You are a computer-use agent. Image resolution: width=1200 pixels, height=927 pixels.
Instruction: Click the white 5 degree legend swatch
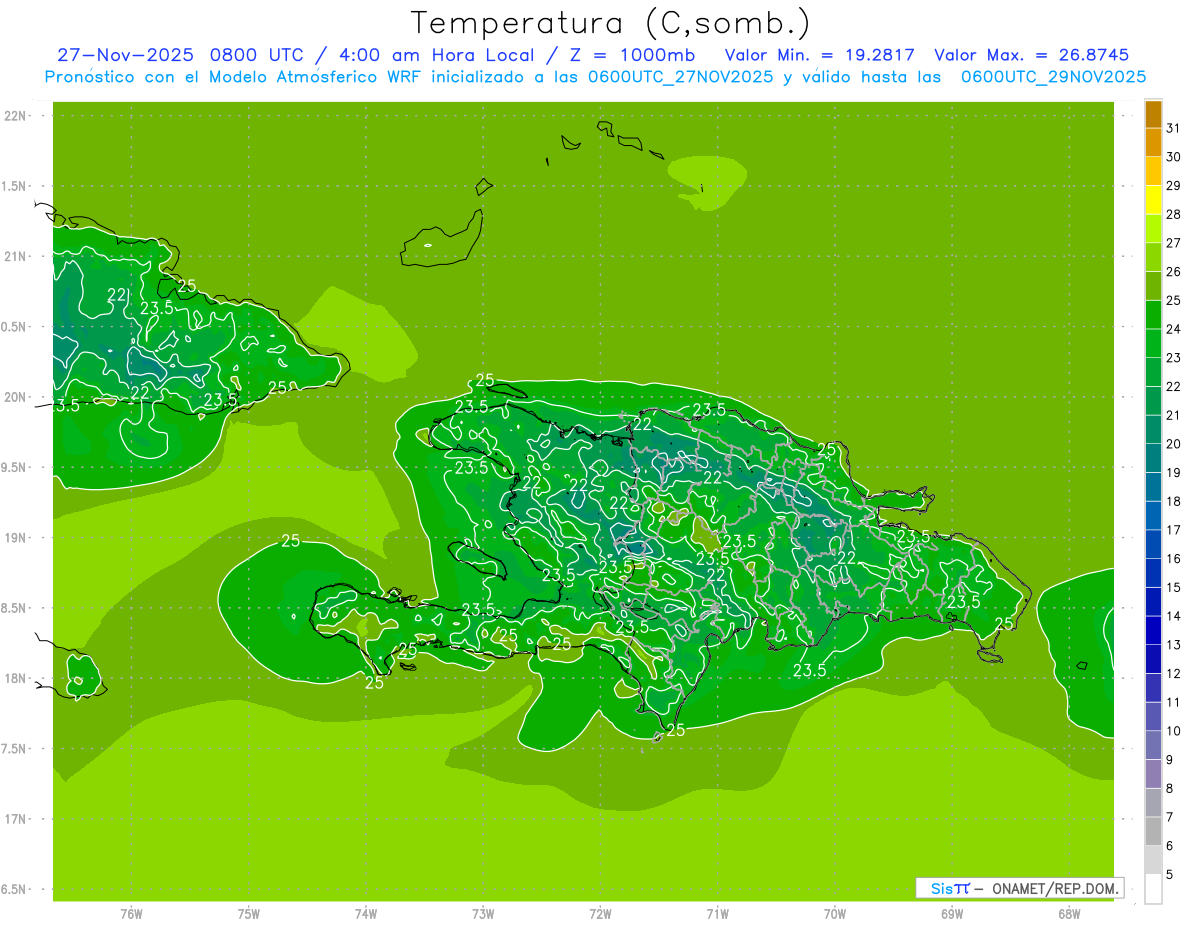pyautogui.click(x=1153, y=889)
